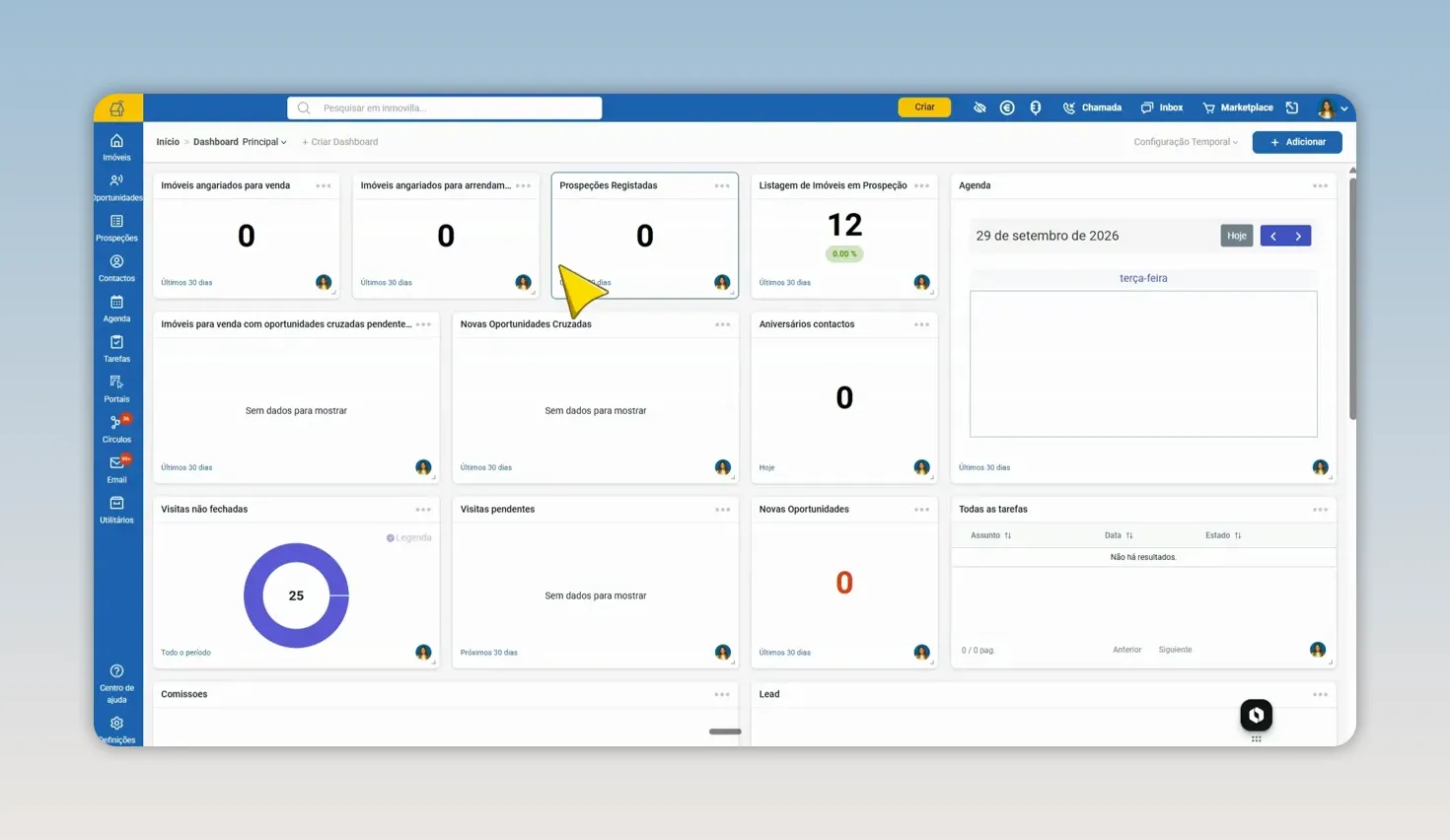The height and width of the screenshot is (840, 1450).
Task: Click the innovilla home logo
Action: coord(117,108)
